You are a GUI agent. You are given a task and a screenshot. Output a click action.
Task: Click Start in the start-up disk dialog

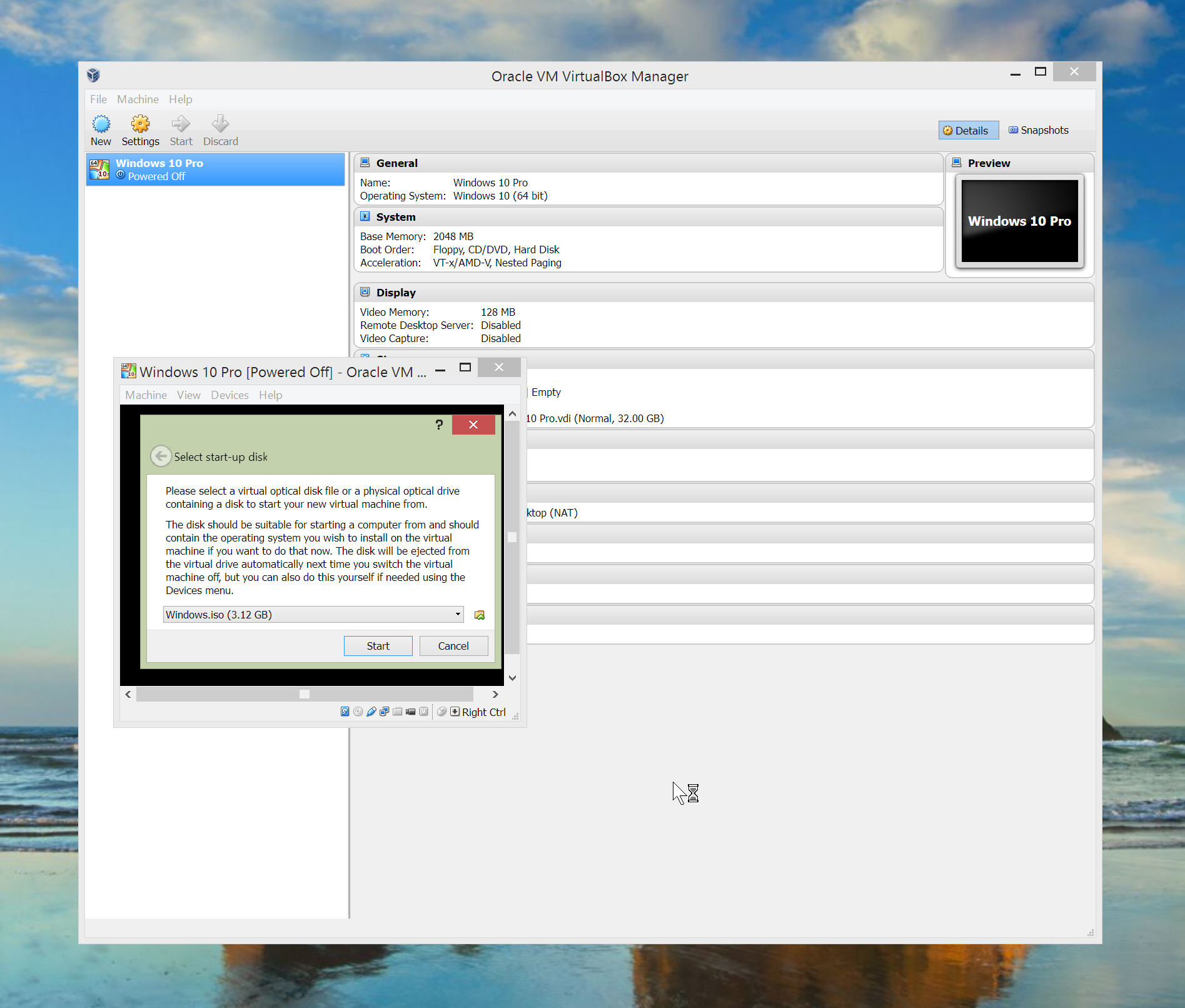[x=378, y=646]
